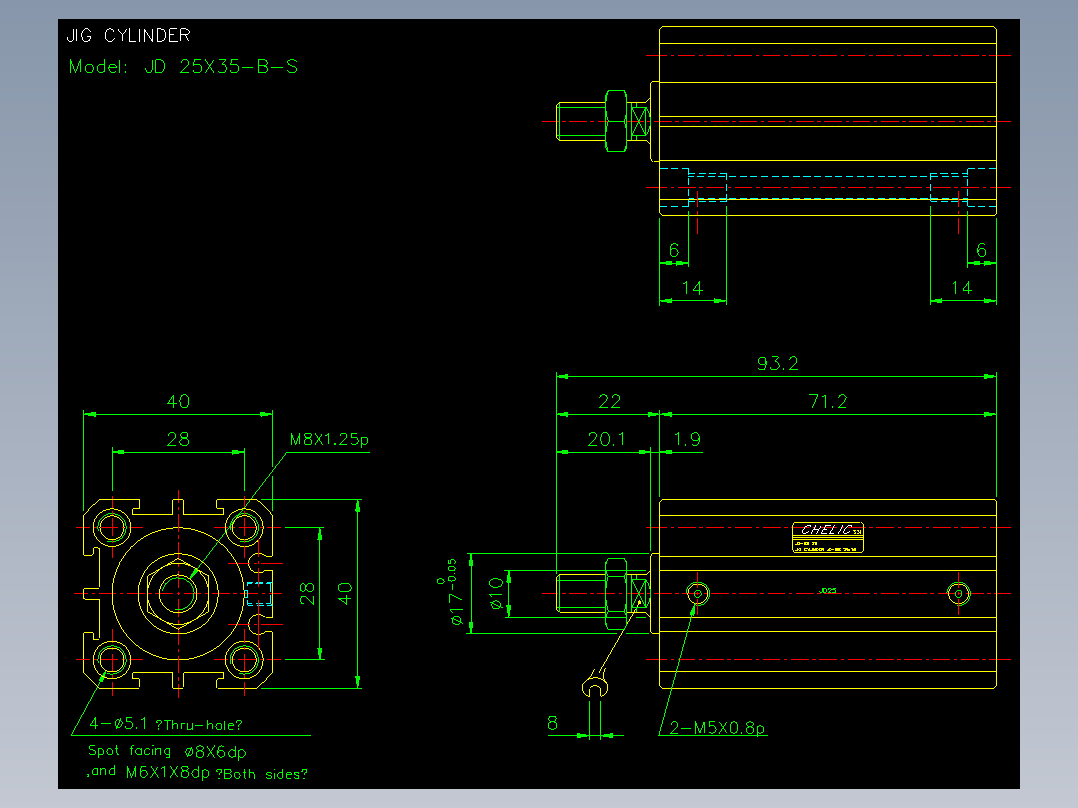Viewport: 1078px width, 808px height.
Task: Click the 71.2 body length dimension
Action: (x=828, y=401)
